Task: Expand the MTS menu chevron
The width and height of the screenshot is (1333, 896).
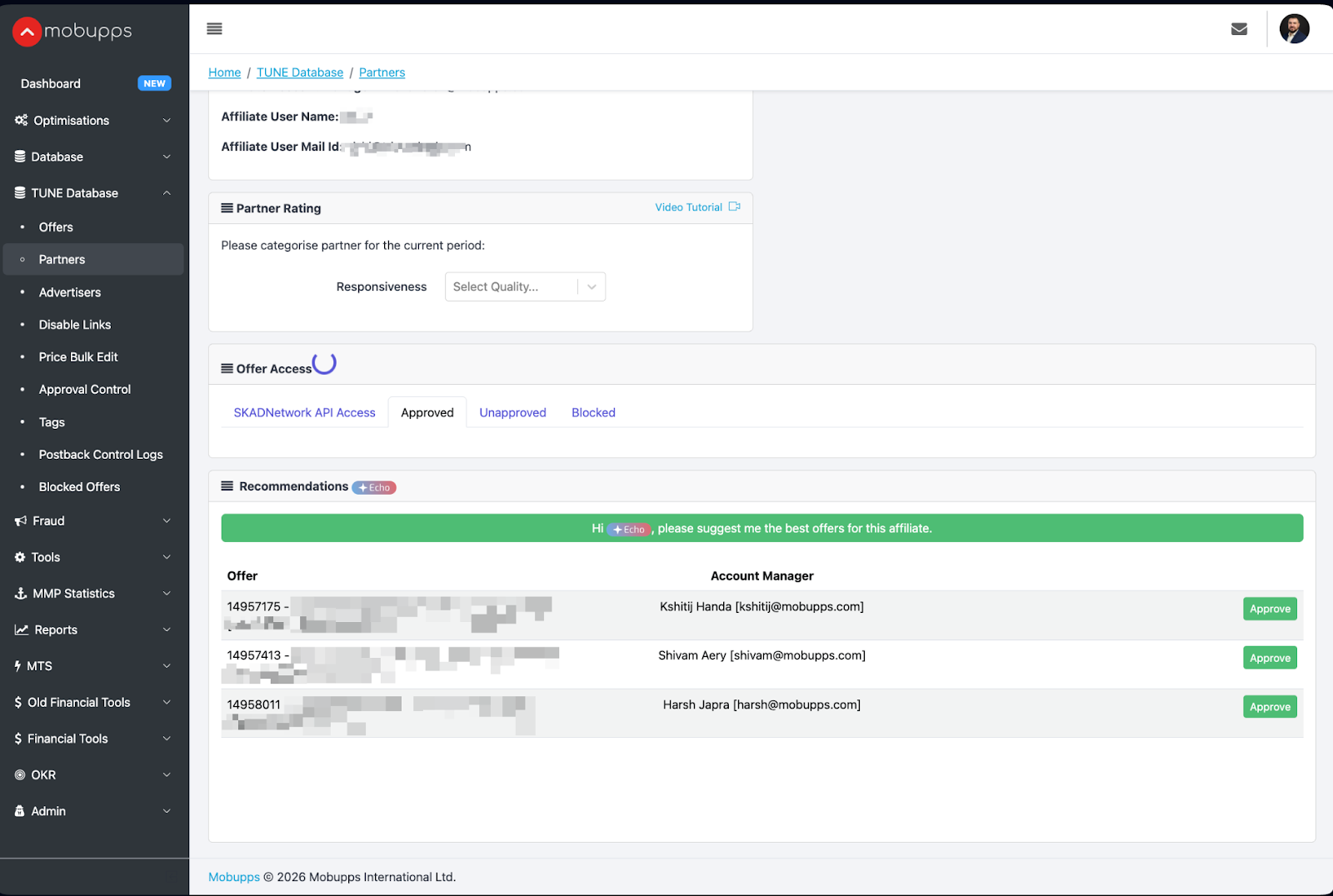Action: pyautogui.click(x=167, y=666)
